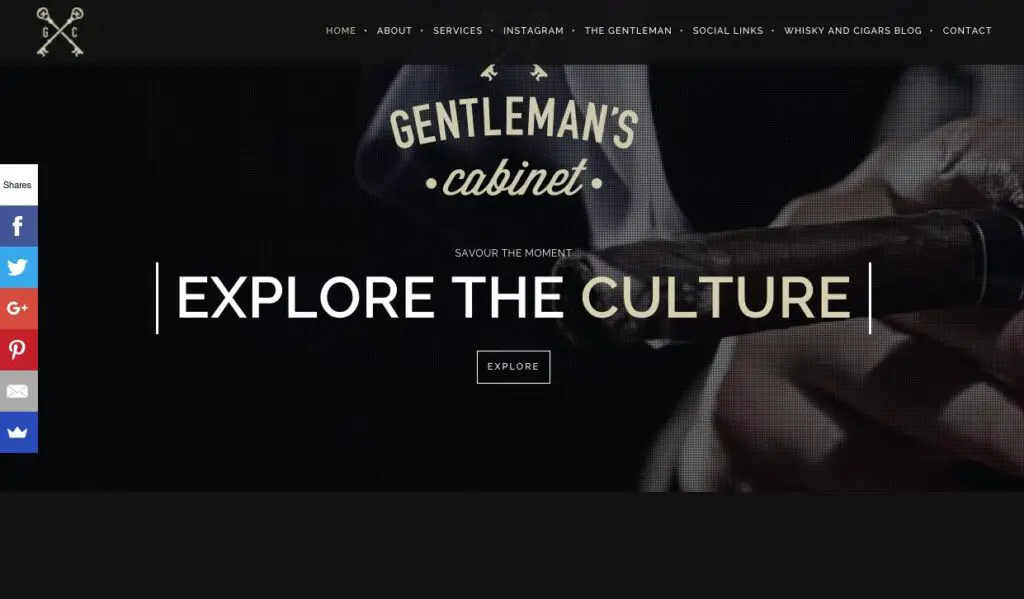The height and width of the screenshot is (599, 1024).
Task: Go to the Contact page
Action: click(x=967, y=31)
